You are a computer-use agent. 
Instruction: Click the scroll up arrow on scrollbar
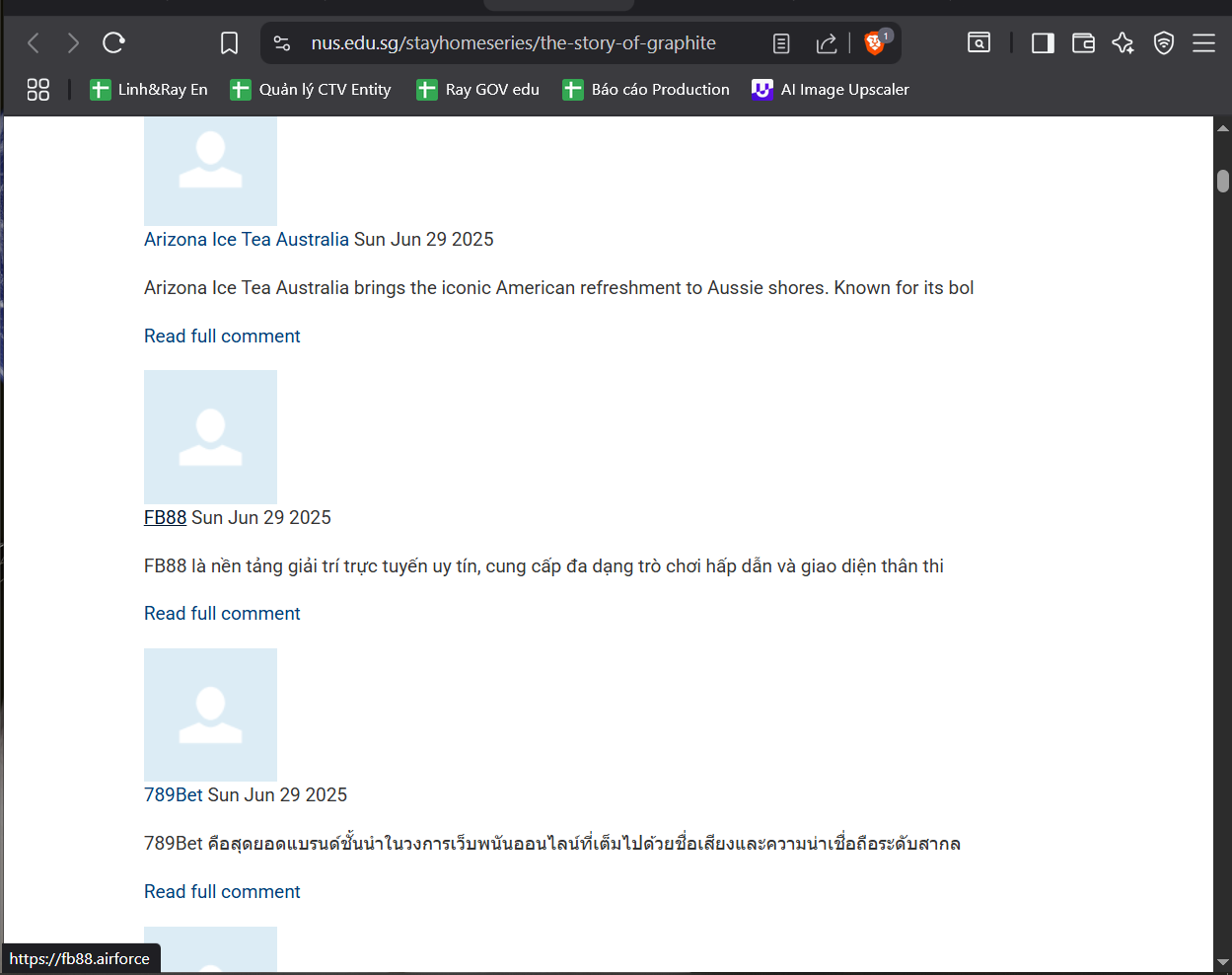pos(1223,128)
